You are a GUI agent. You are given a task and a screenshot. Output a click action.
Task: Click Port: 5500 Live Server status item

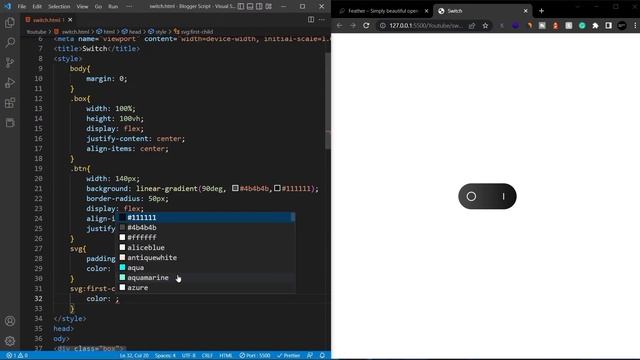255,356
